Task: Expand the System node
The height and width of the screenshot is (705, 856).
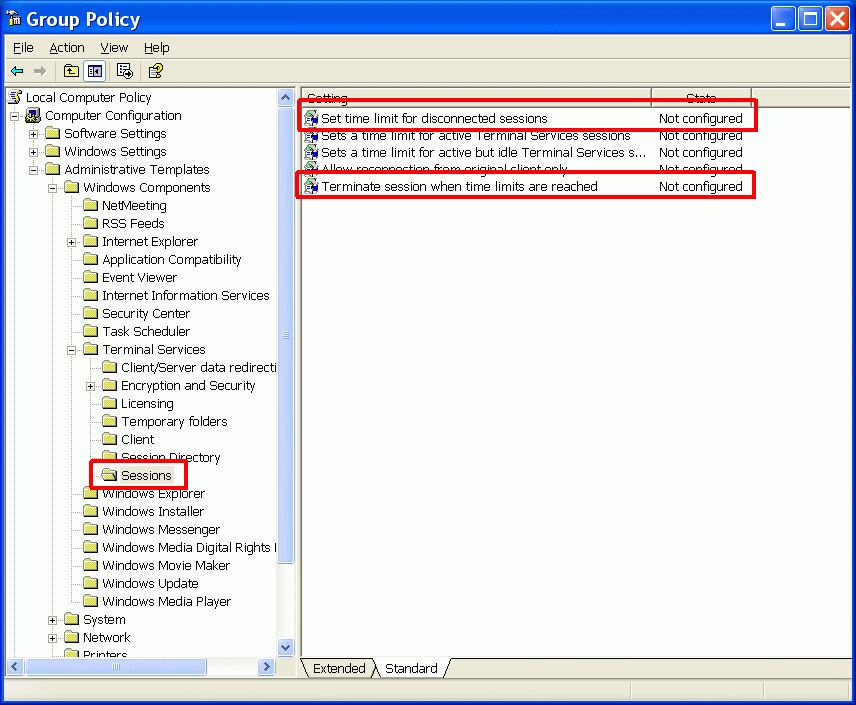Action: (52, 620)
